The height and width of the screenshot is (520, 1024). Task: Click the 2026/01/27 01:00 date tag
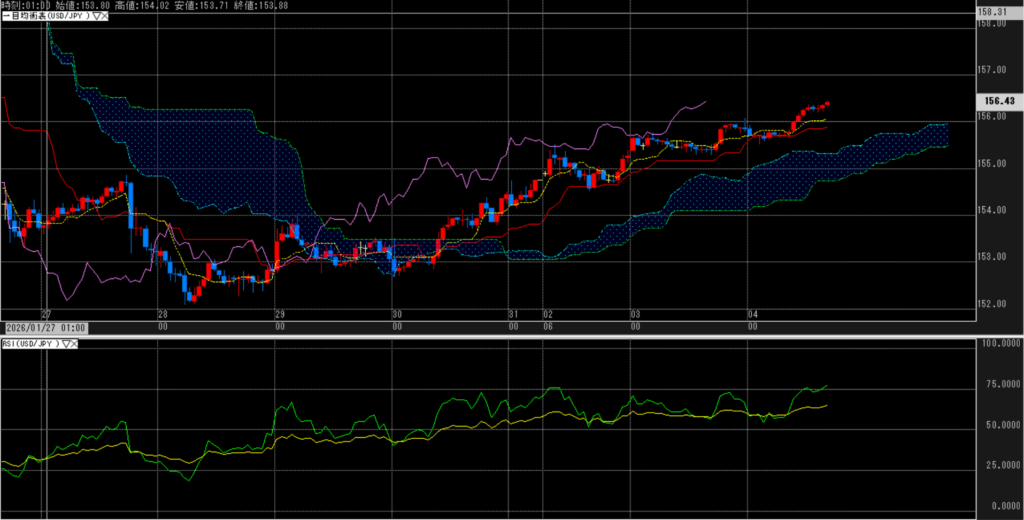(x=45, y=327)
